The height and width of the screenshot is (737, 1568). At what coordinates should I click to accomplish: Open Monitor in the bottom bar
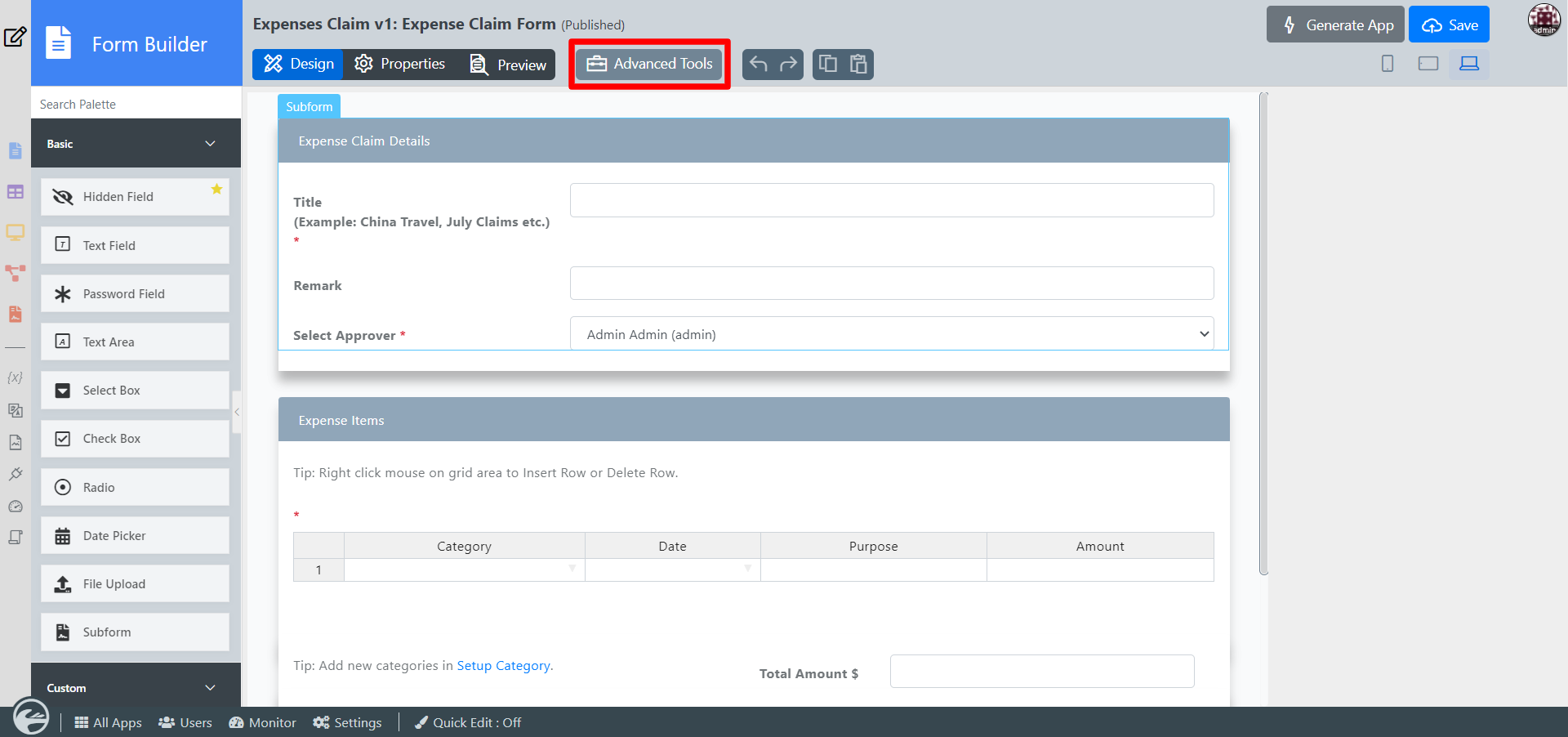coord(262,722)
